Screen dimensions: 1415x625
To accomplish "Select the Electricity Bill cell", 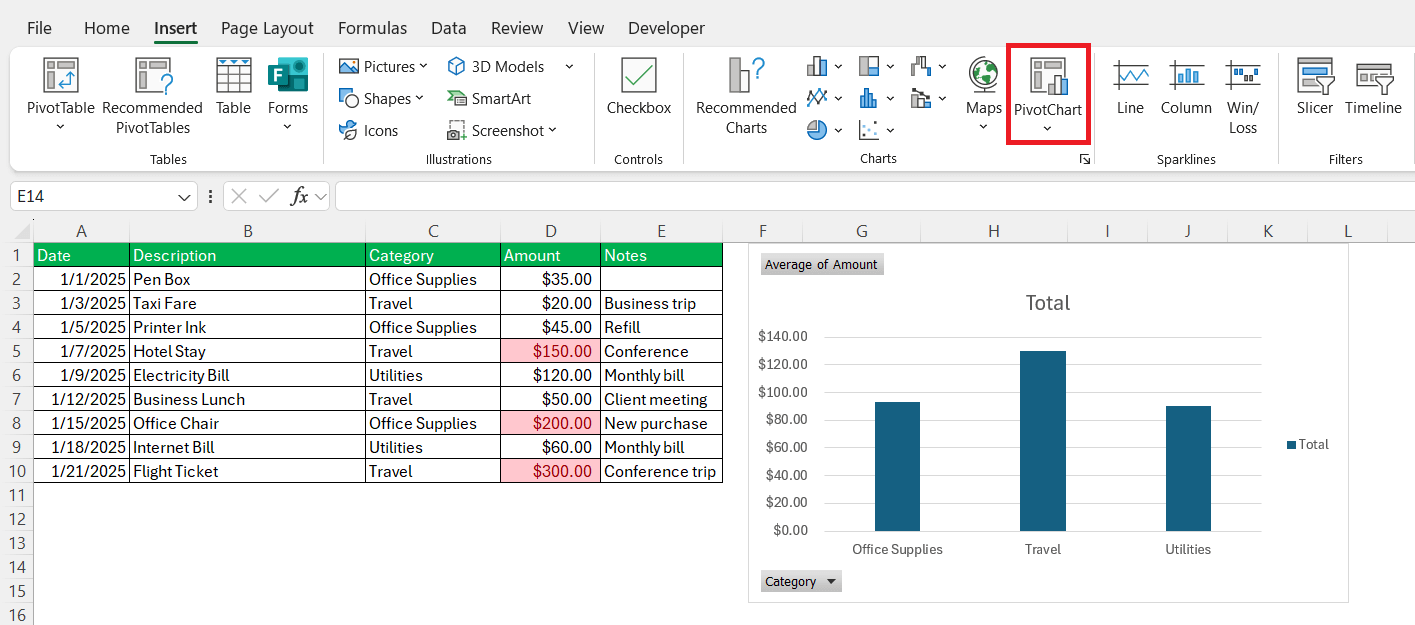I will [x=248, y=375].
